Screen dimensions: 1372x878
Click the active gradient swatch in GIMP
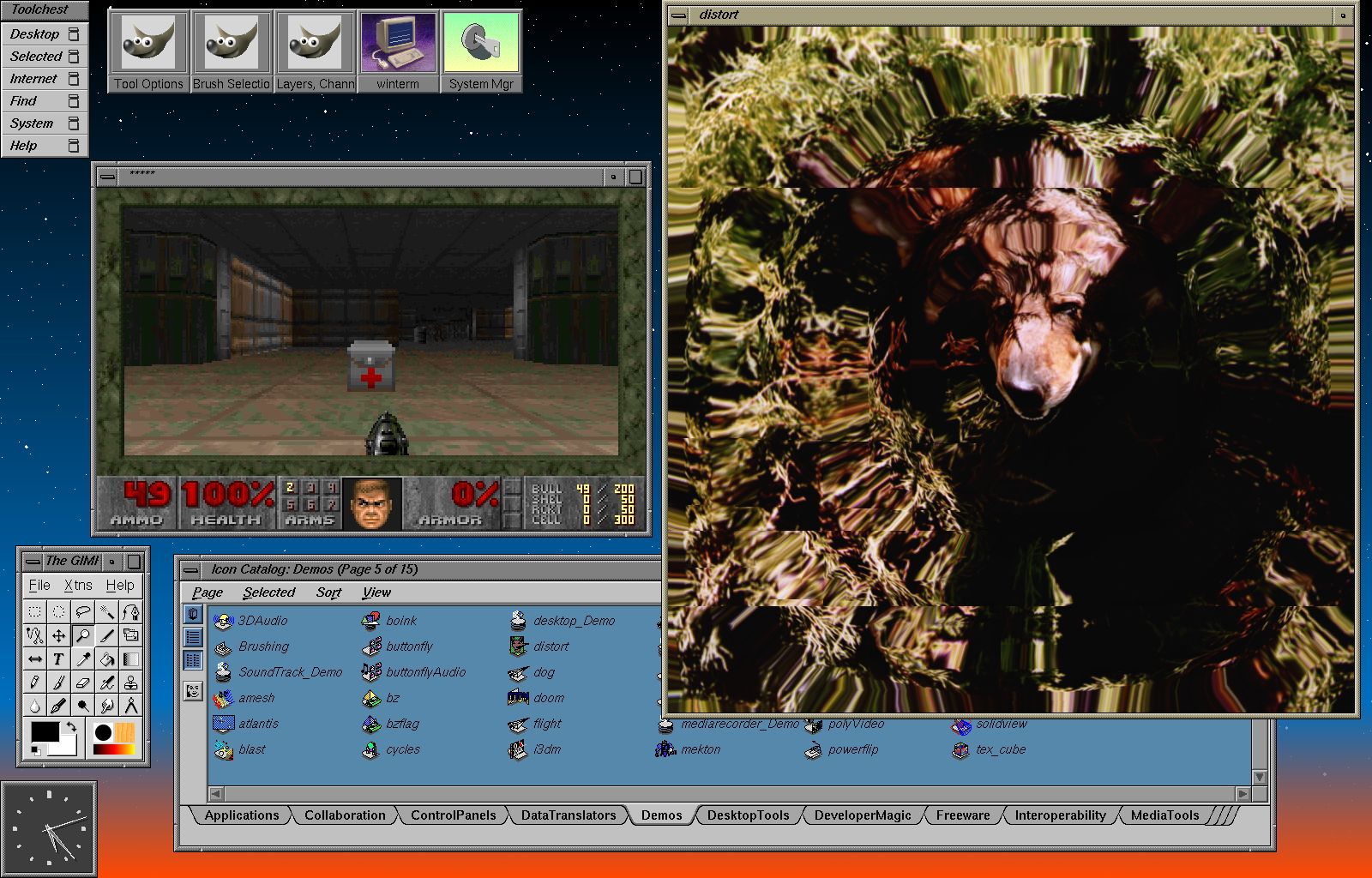pos(114,750)
